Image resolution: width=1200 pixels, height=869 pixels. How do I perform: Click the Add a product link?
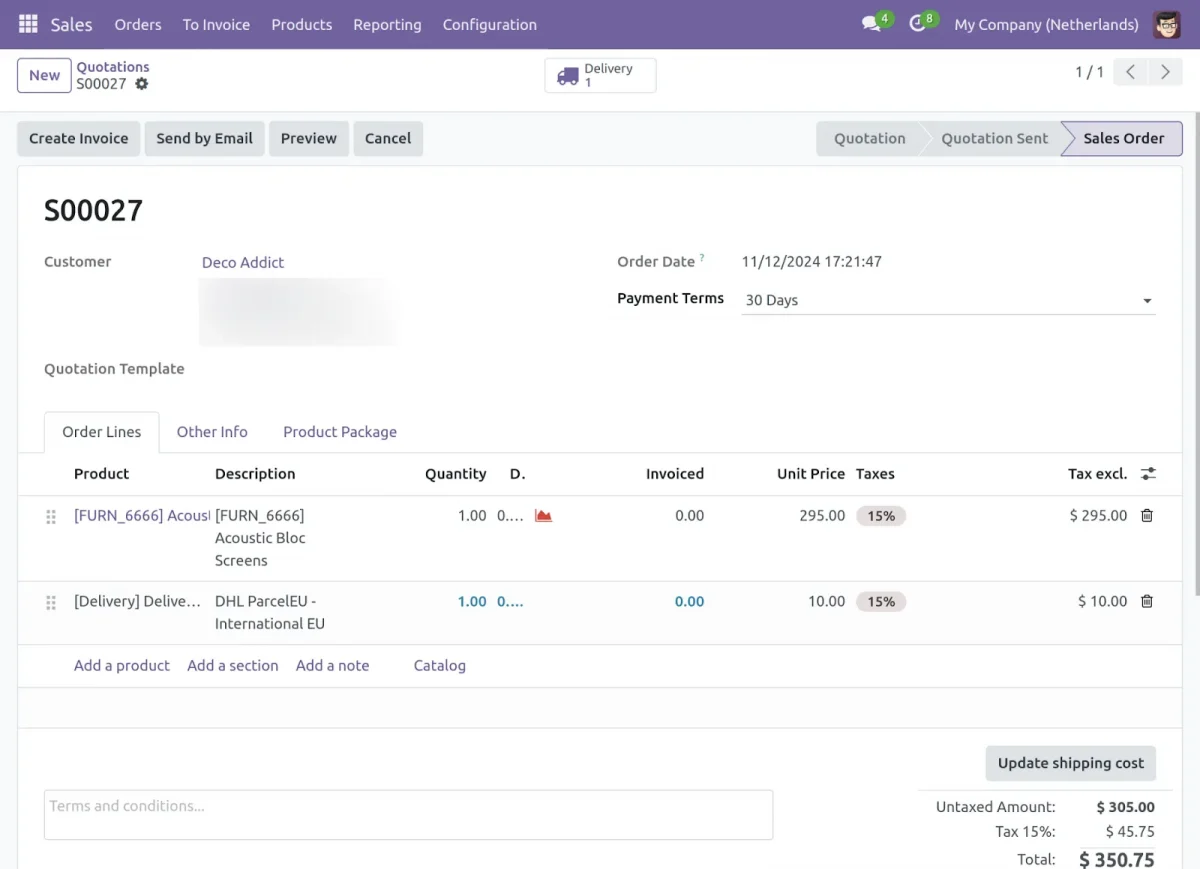coord(122,666)
